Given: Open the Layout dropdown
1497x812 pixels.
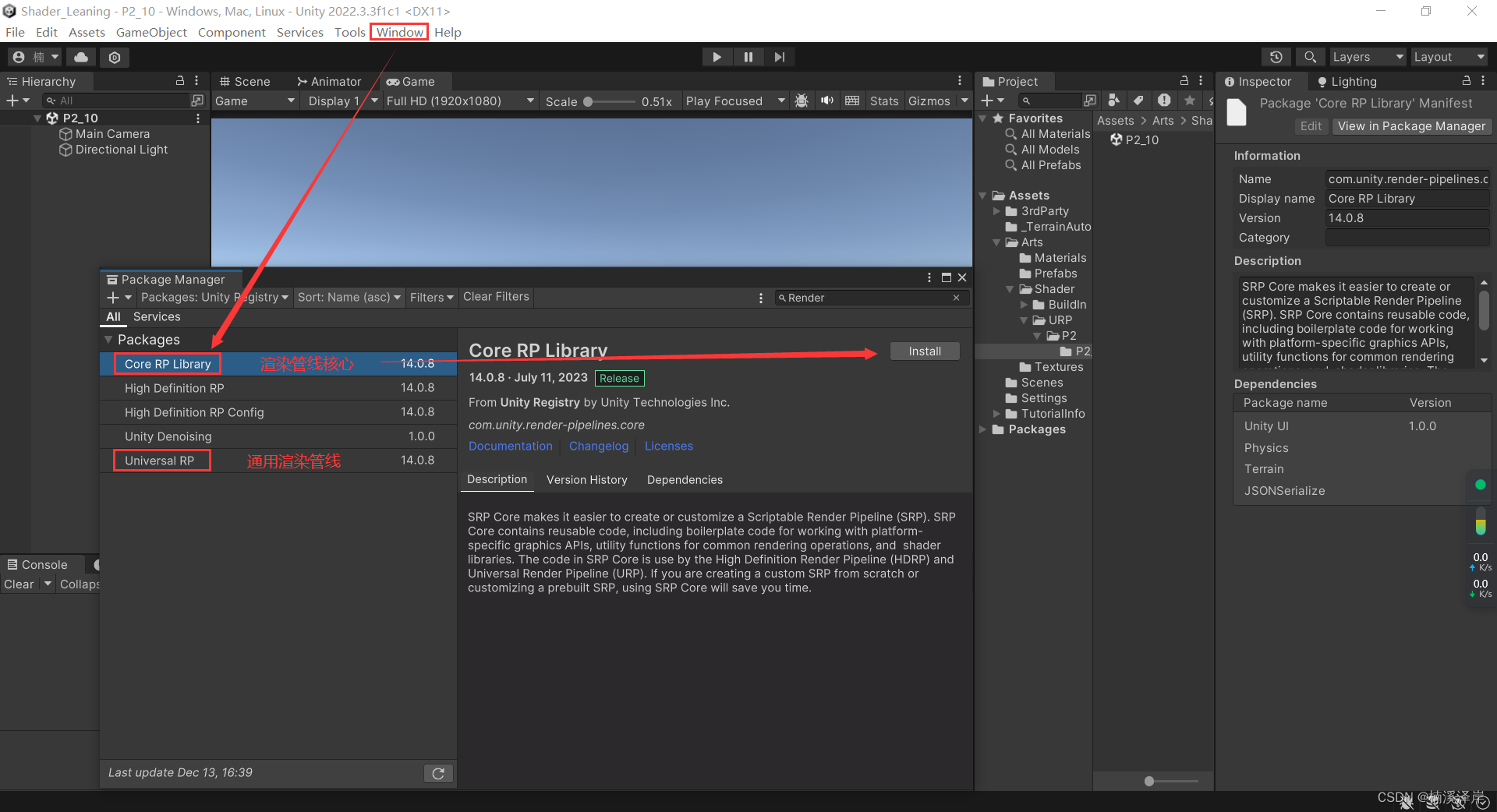Looking at the screenshot, I should (x=1449, y=57).
